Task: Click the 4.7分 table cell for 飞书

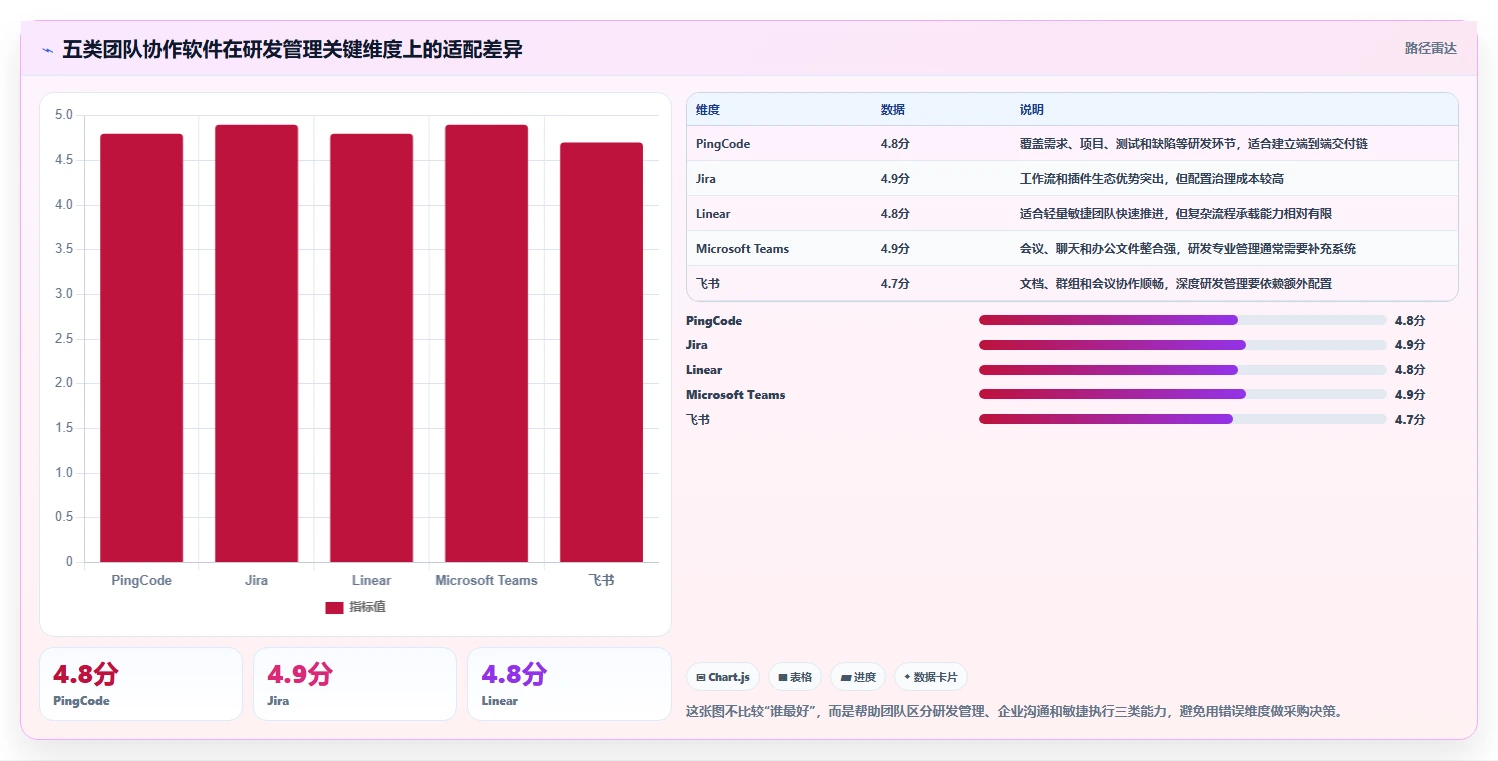Action: coord(895,284)
